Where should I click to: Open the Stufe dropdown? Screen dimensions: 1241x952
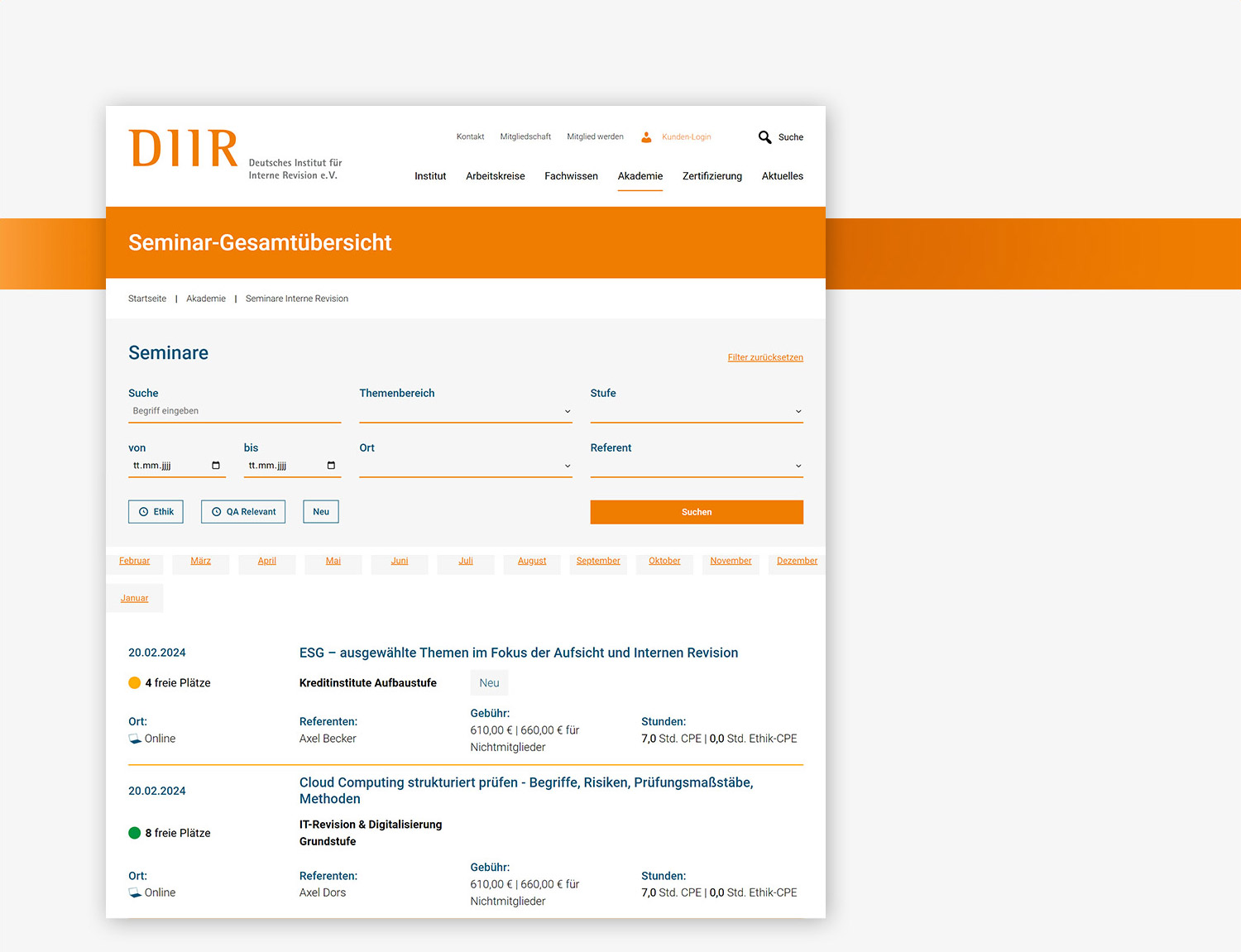click(x=696, y=411)
